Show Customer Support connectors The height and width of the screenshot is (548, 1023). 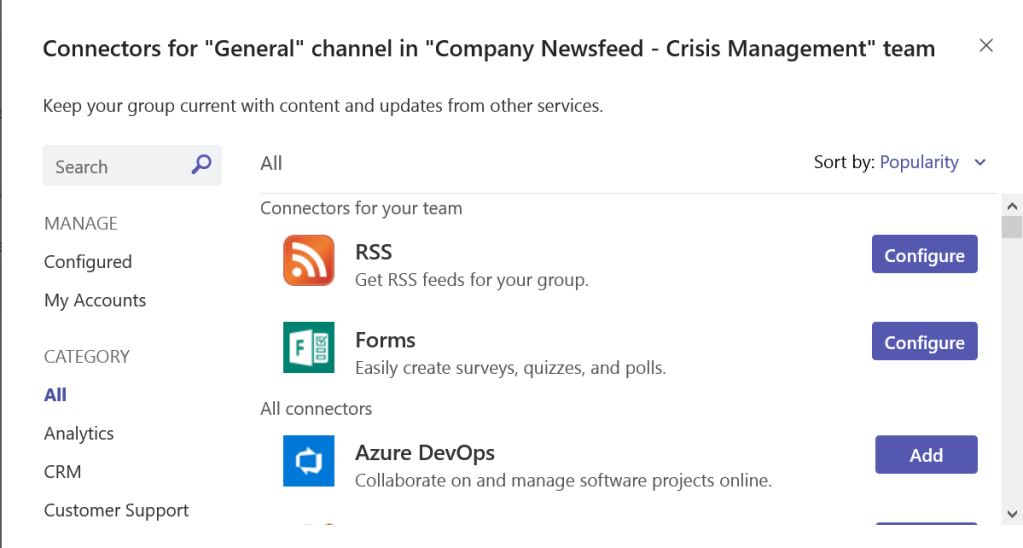coord(116,510)
